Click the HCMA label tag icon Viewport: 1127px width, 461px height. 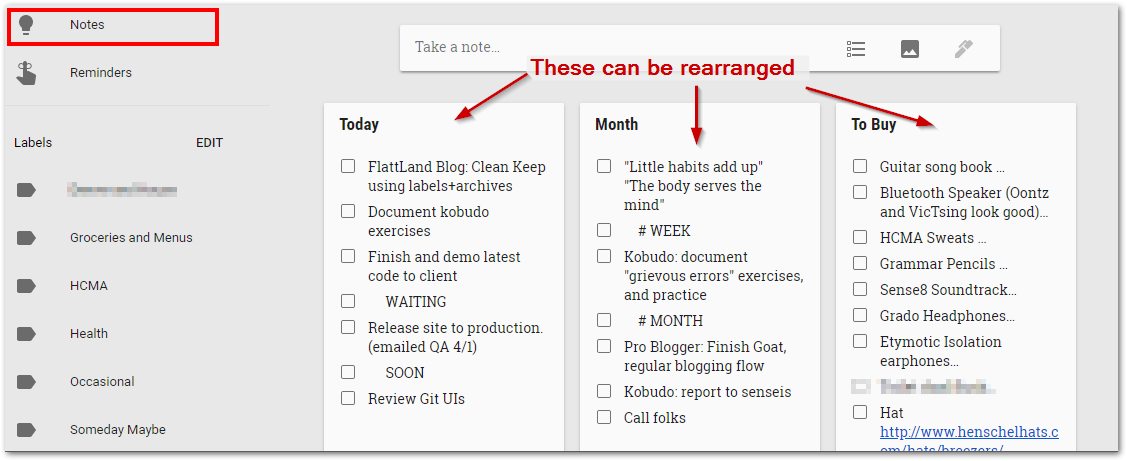click(x=27, y=286)
